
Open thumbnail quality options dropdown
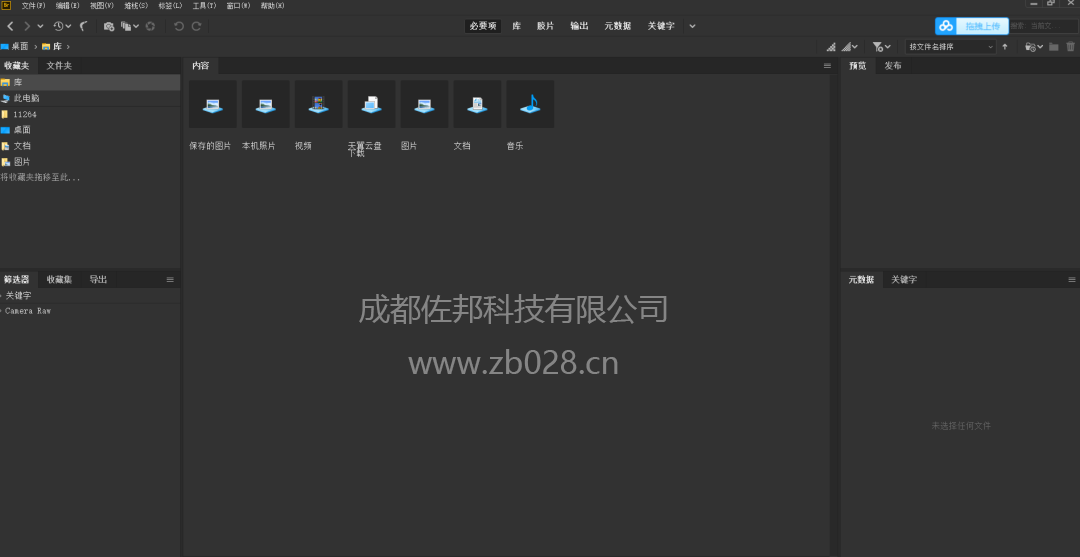[x=851, y=47]
